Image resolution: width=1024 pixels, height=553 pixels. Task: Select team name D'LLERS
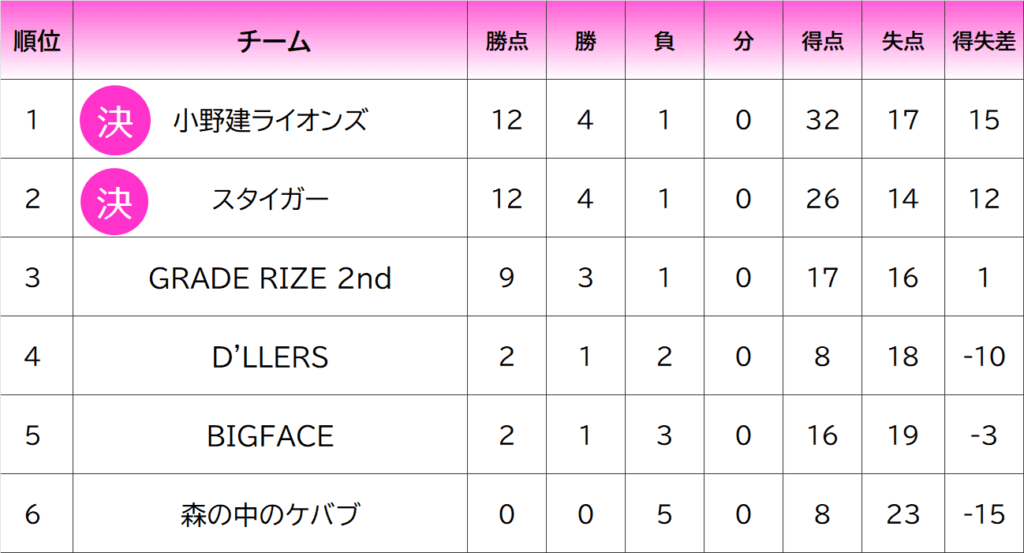click(x=270, y=357)
